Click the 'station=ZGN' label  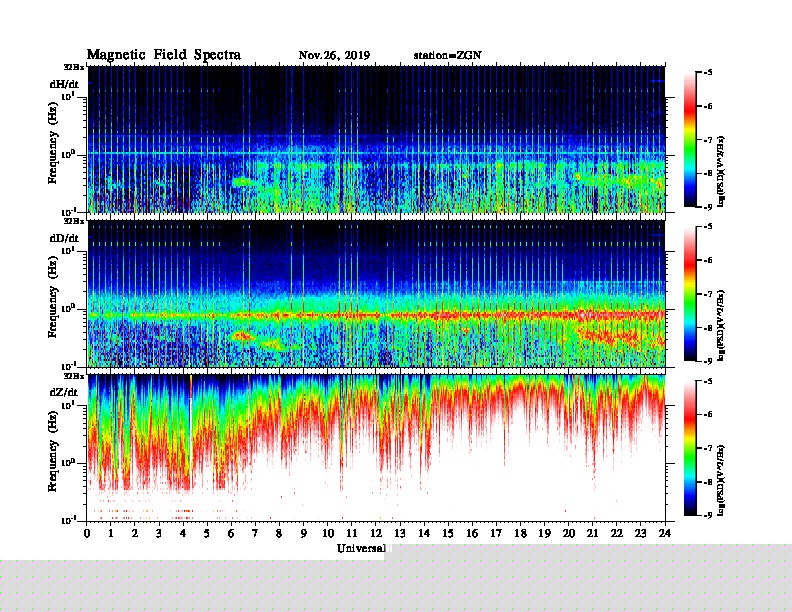point(448,56)
